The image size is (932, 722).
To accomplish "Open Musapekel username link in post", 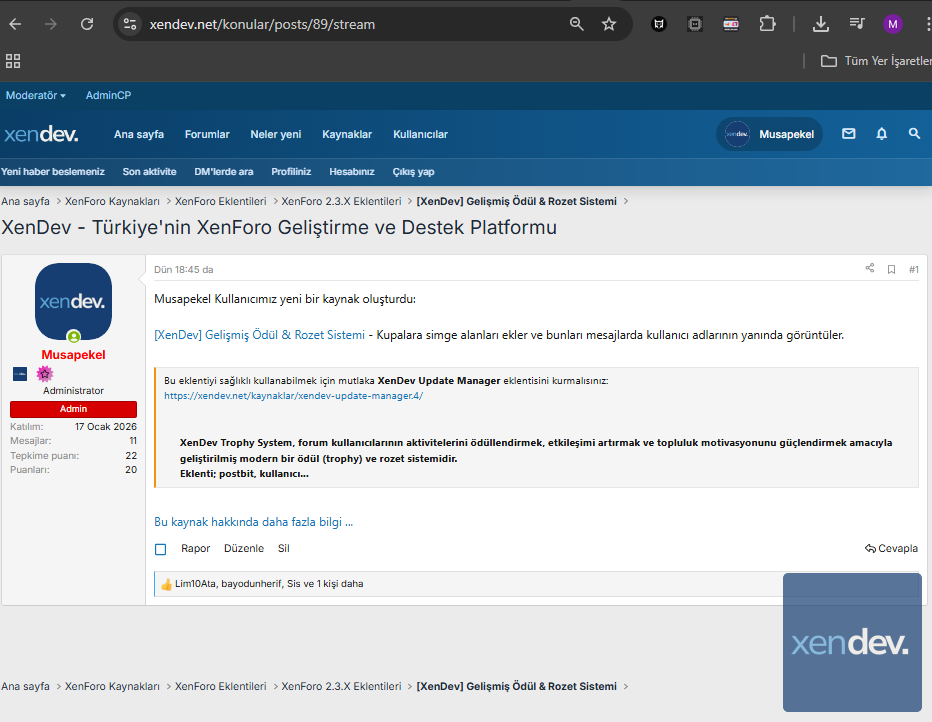I will coord(73,355).
